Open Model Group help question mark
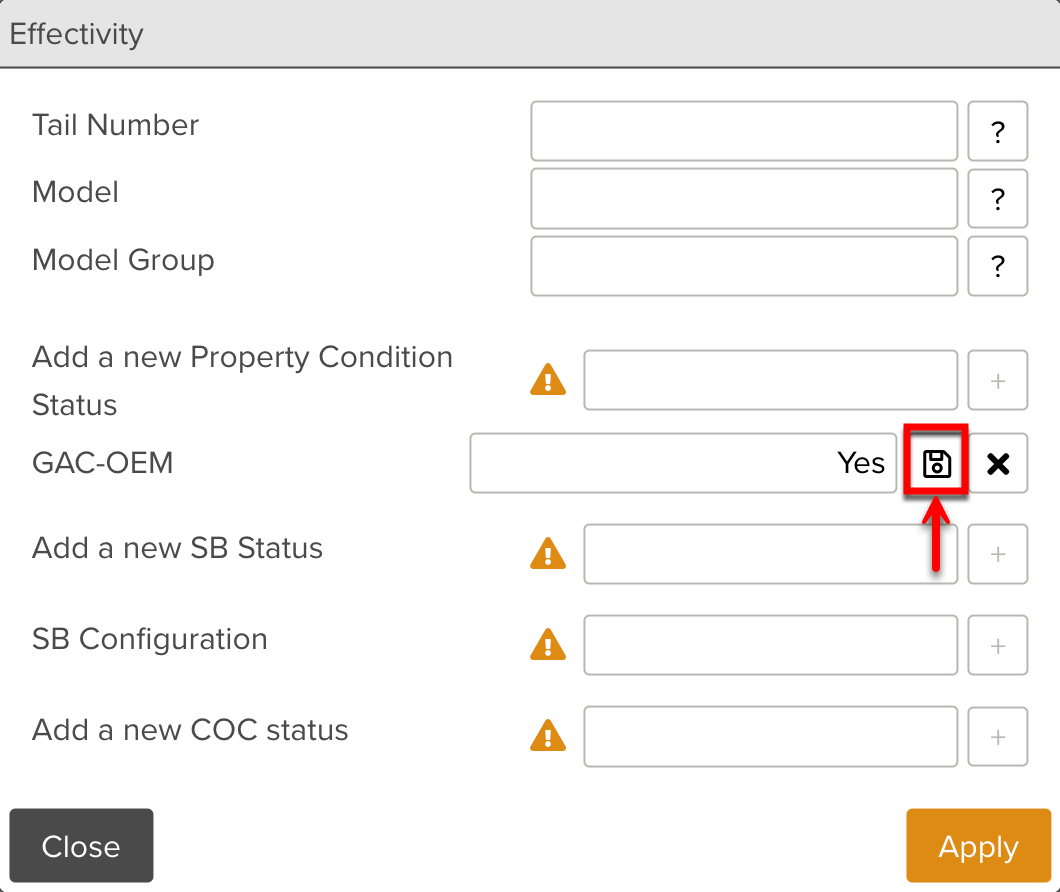 coord(998,266)
